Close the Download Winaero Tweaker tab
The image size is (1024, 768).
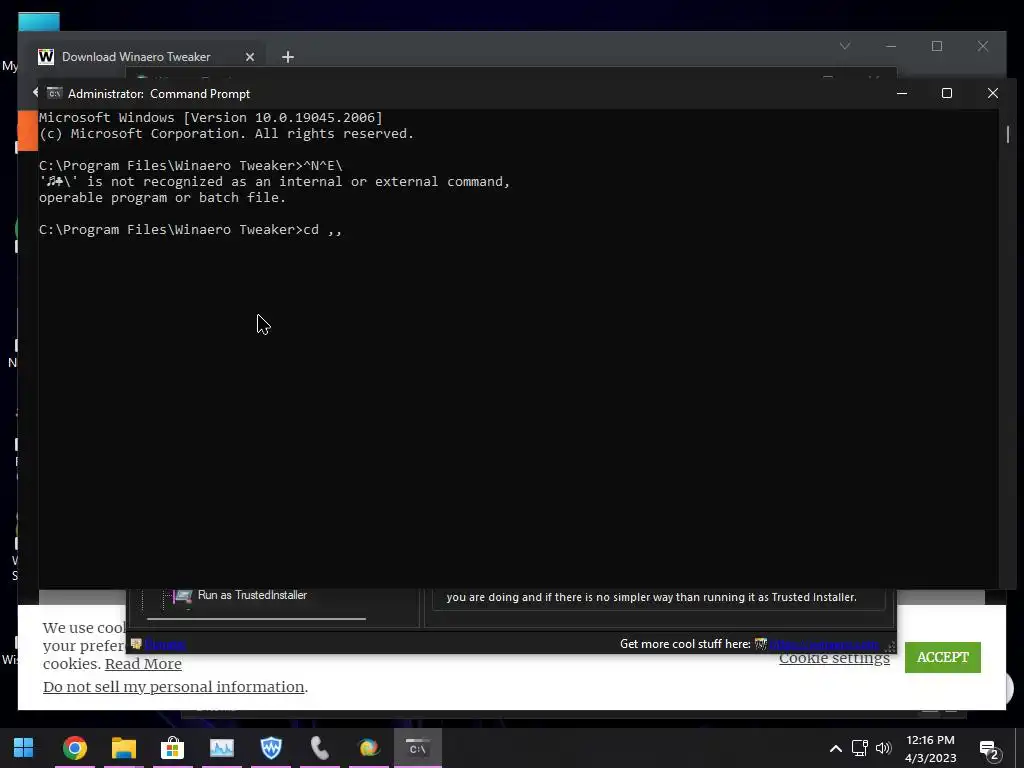(x=249, y=57)
